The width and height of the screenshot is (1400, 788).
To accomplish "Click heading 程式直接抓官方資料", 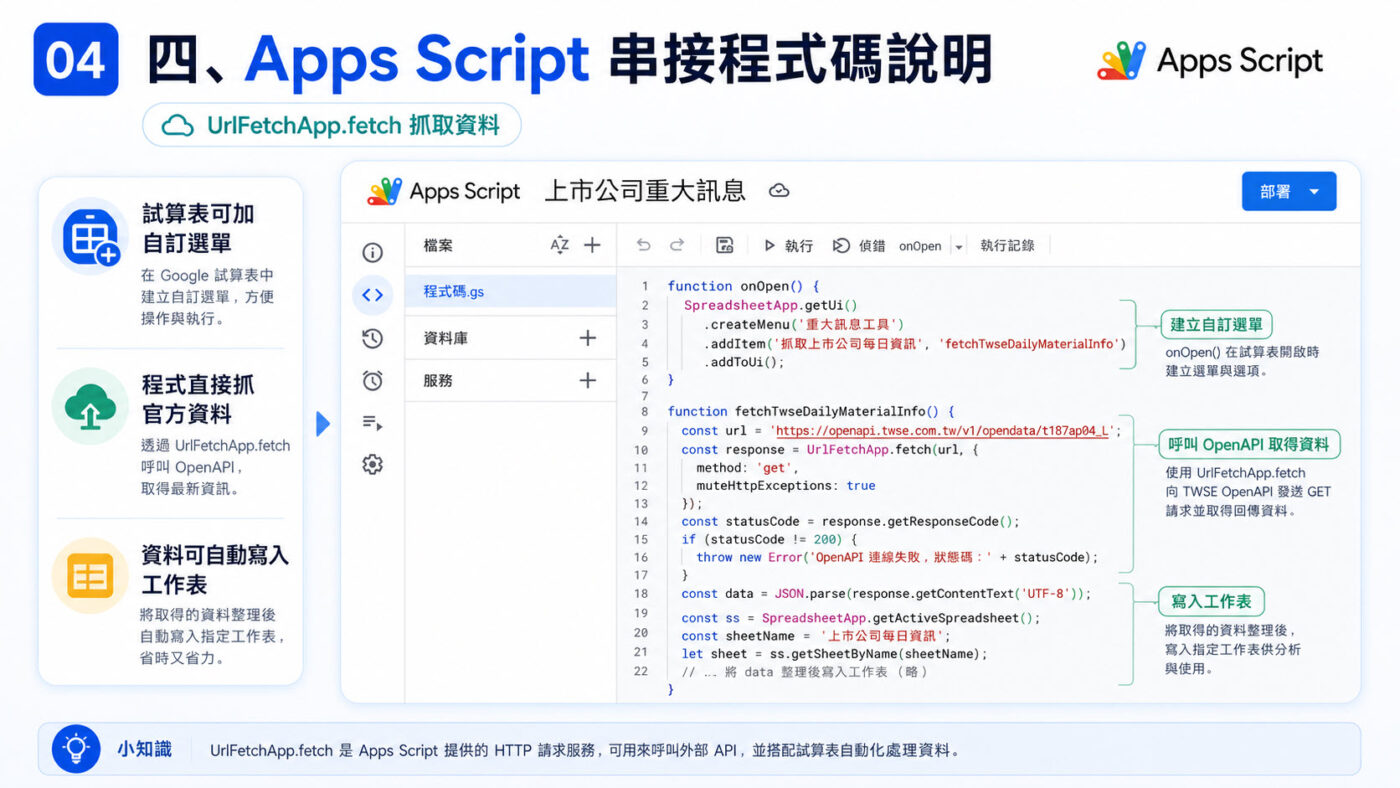I will click(x=198, y=398).
